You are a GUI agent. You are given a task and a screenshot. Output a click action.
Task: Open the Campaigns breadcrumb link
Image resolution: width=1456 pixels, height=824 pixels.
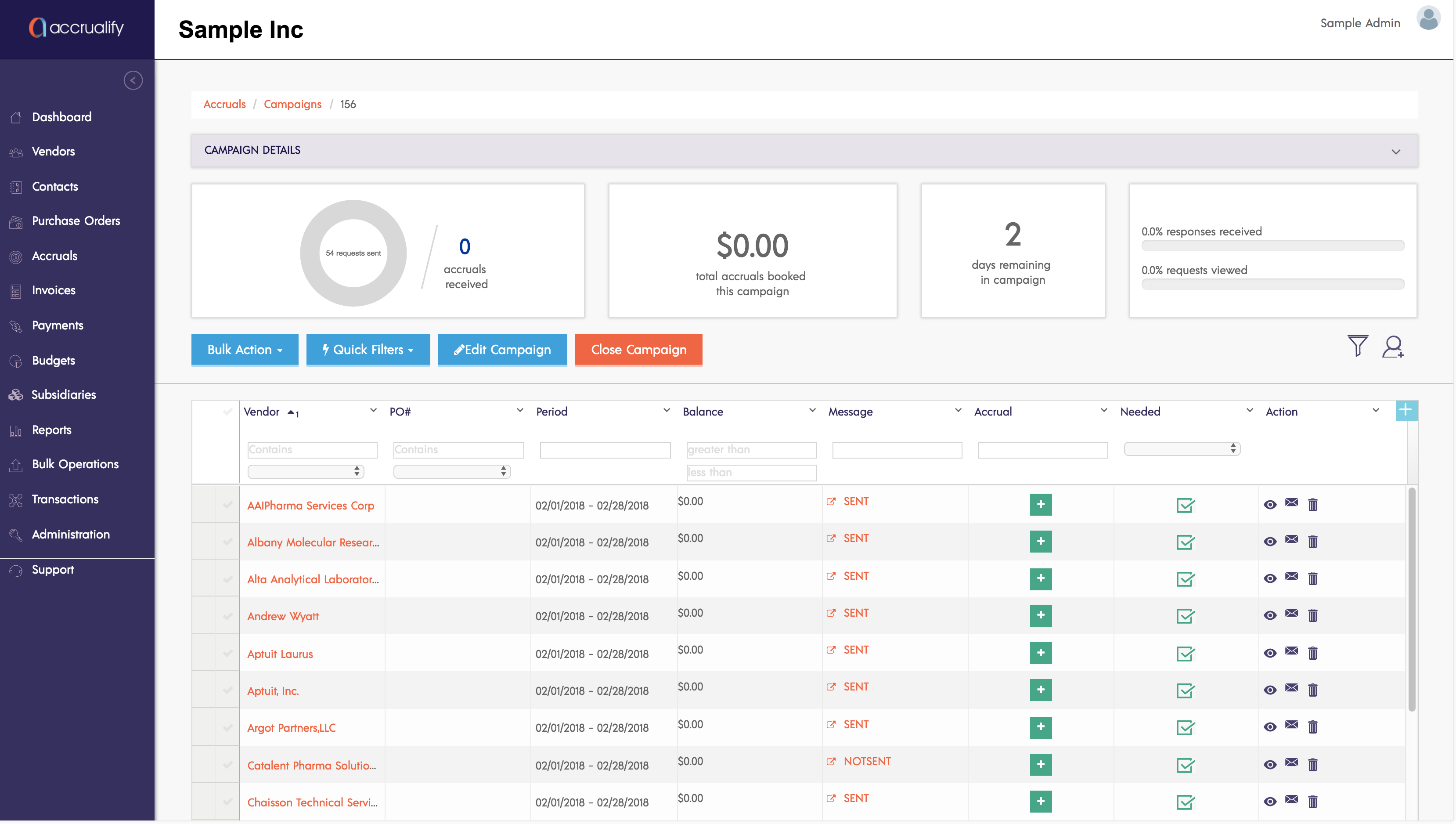292,104
